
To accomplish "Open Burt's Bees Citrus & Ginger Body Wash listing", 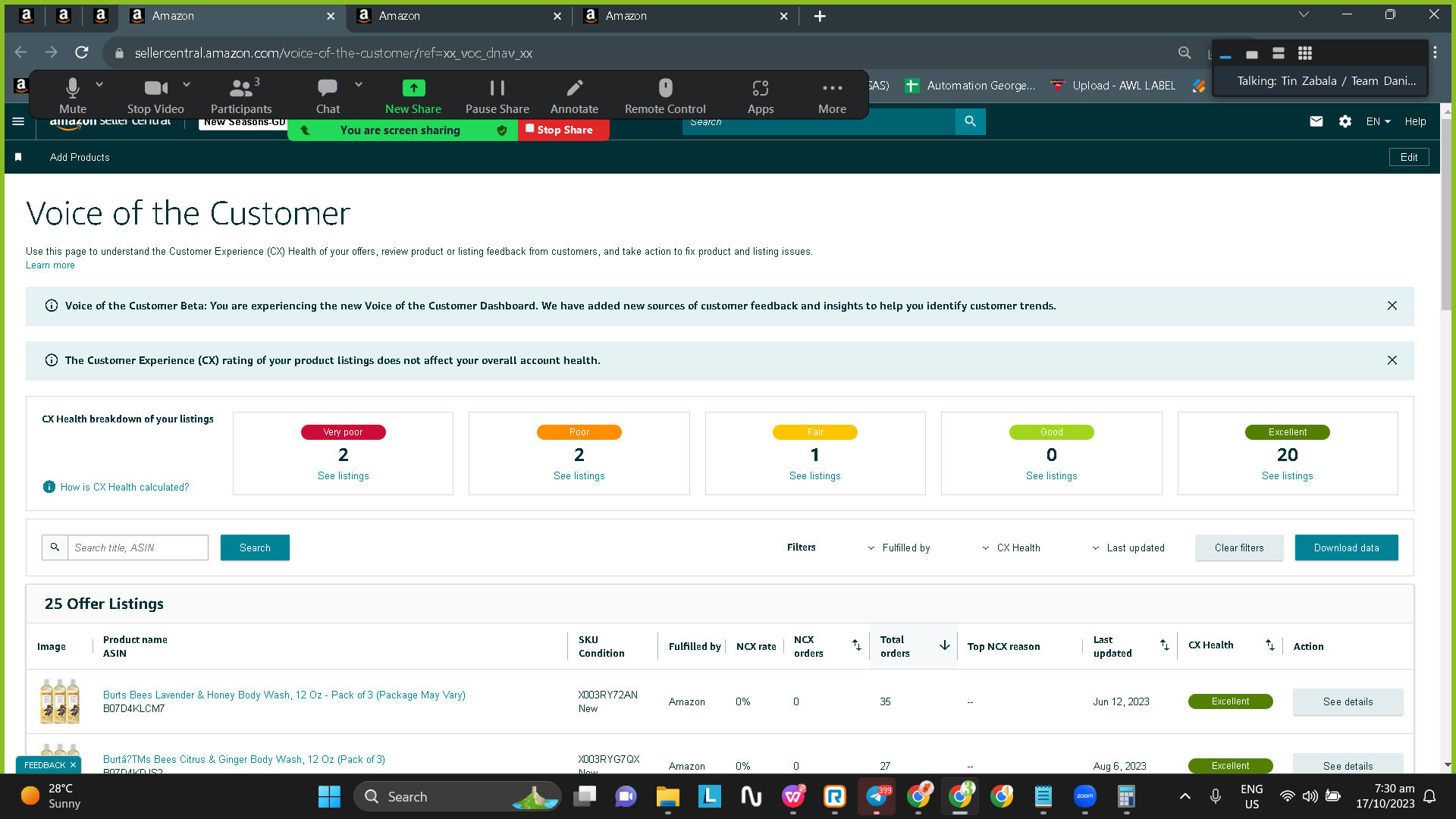I will pyautogui.click(x=244, y=759).
